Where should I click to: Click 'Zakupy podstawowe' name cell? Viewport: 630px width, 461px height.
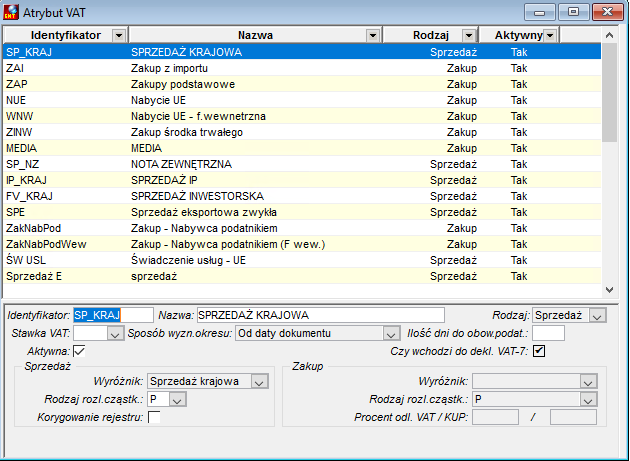coord(183,84)
